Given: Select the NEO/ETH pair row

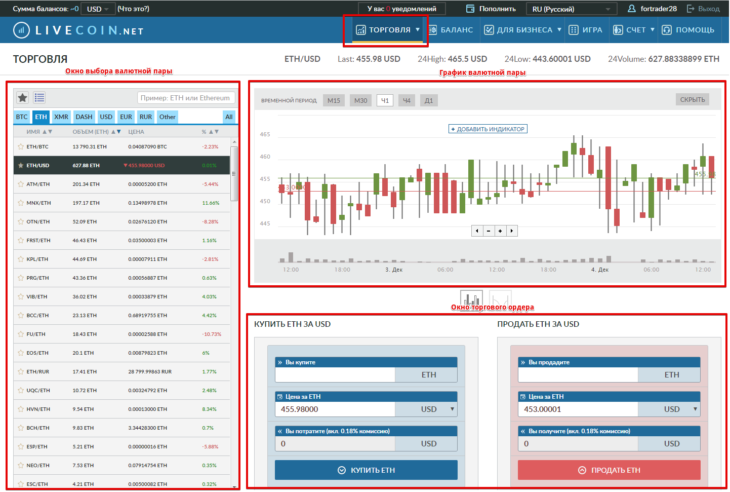Looking at the screenshot, I should click(x=122, y=465).
